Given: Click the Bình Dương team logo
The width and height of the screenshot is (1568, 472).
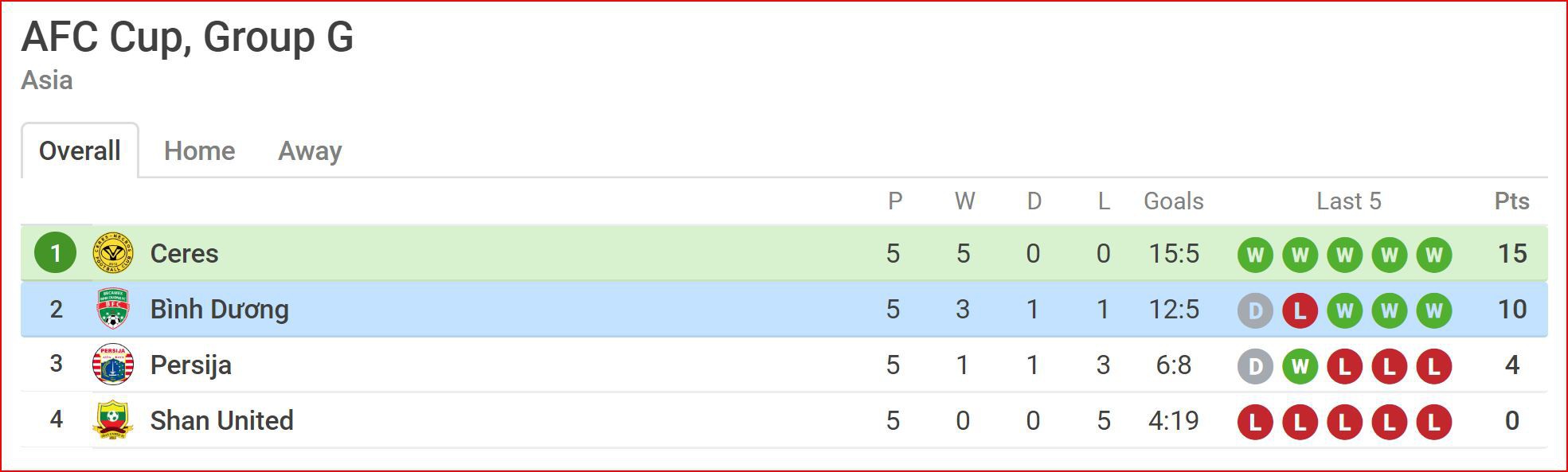Looking at the screenshot, I should pos(113,309).
